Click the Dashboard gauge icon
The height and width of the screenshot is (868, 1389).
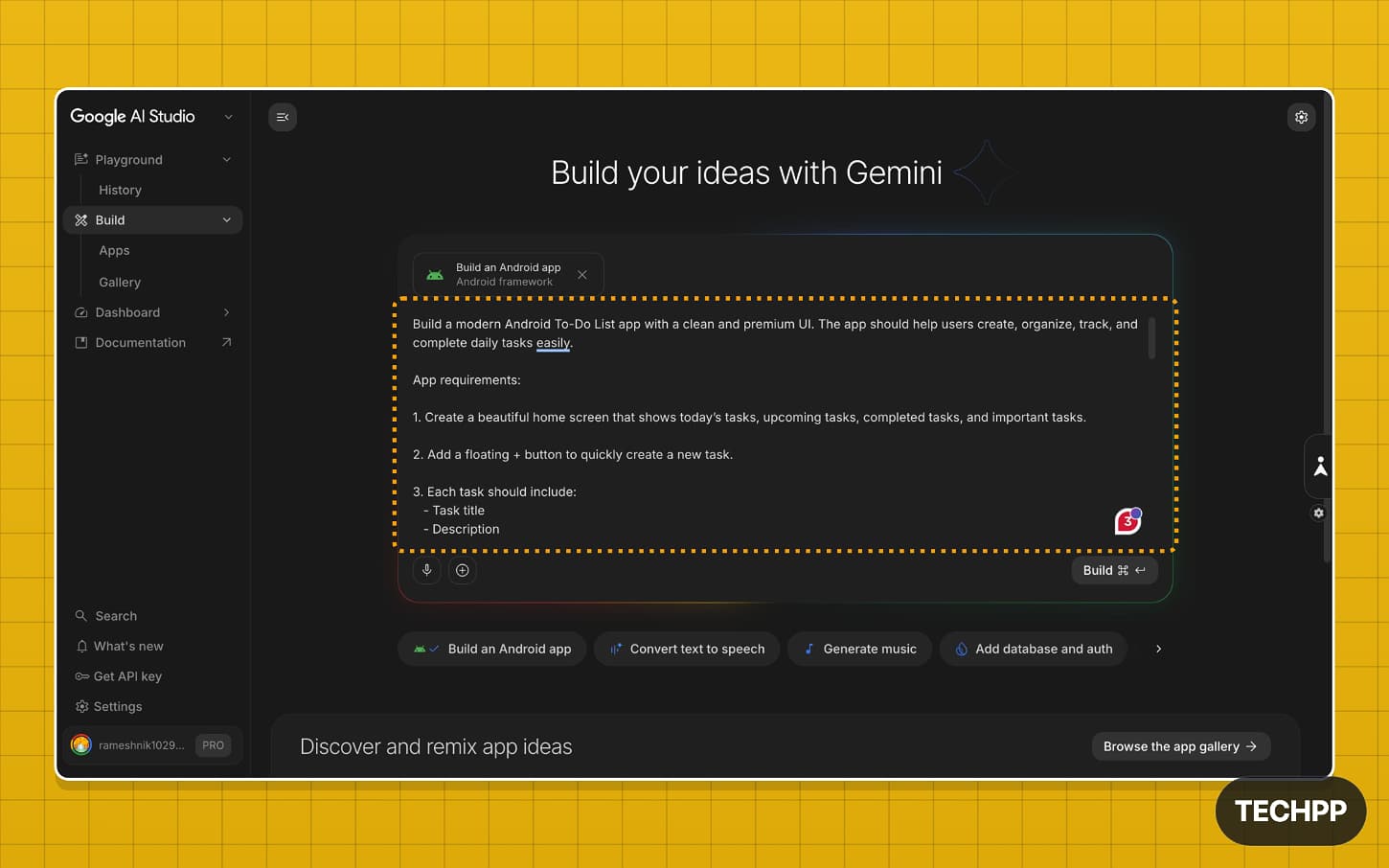click(81, 312)
